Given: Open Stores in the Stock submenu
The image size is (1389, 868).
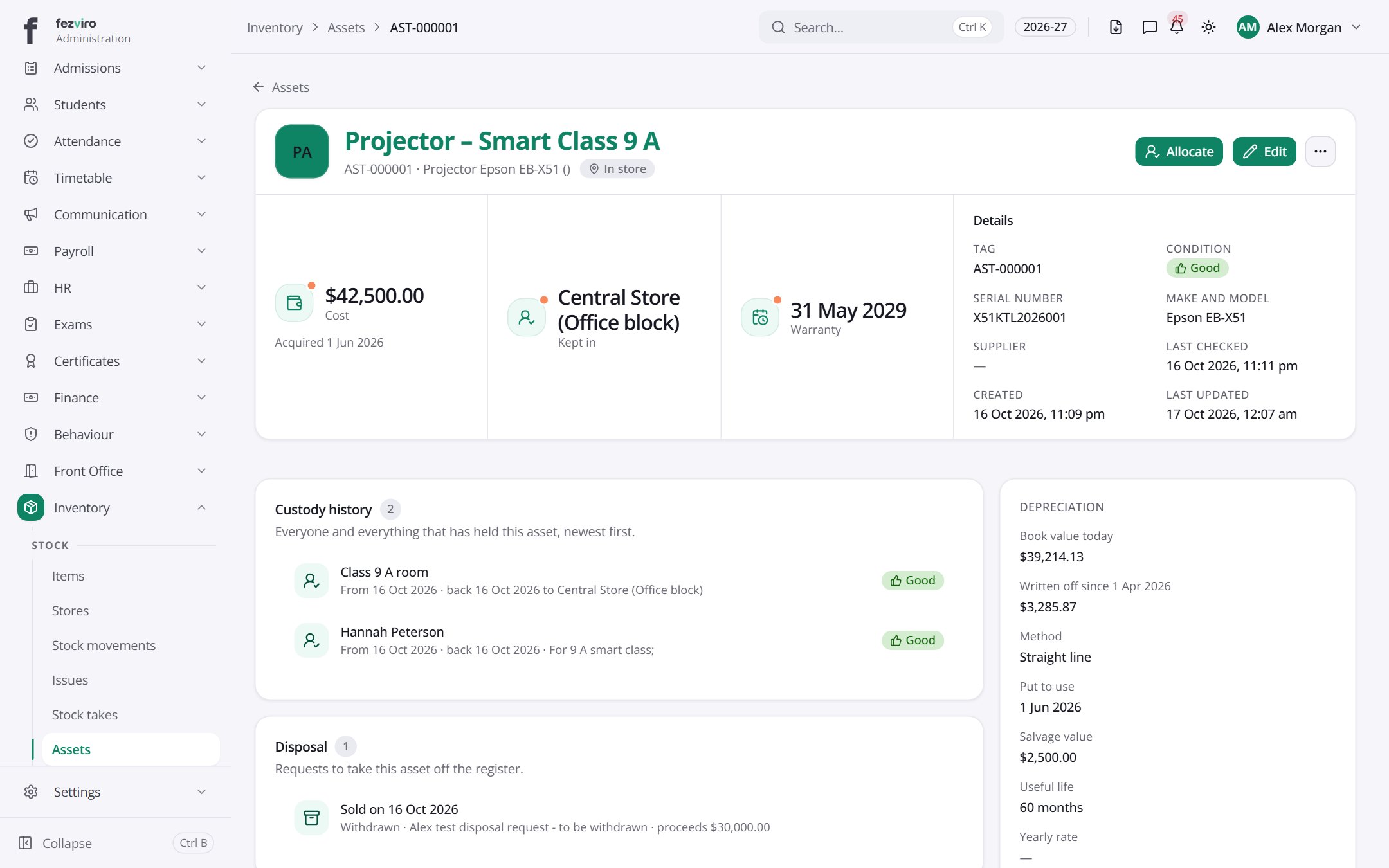Looking at the screenshot, I should pyautogui.click(x=71, y=611).
